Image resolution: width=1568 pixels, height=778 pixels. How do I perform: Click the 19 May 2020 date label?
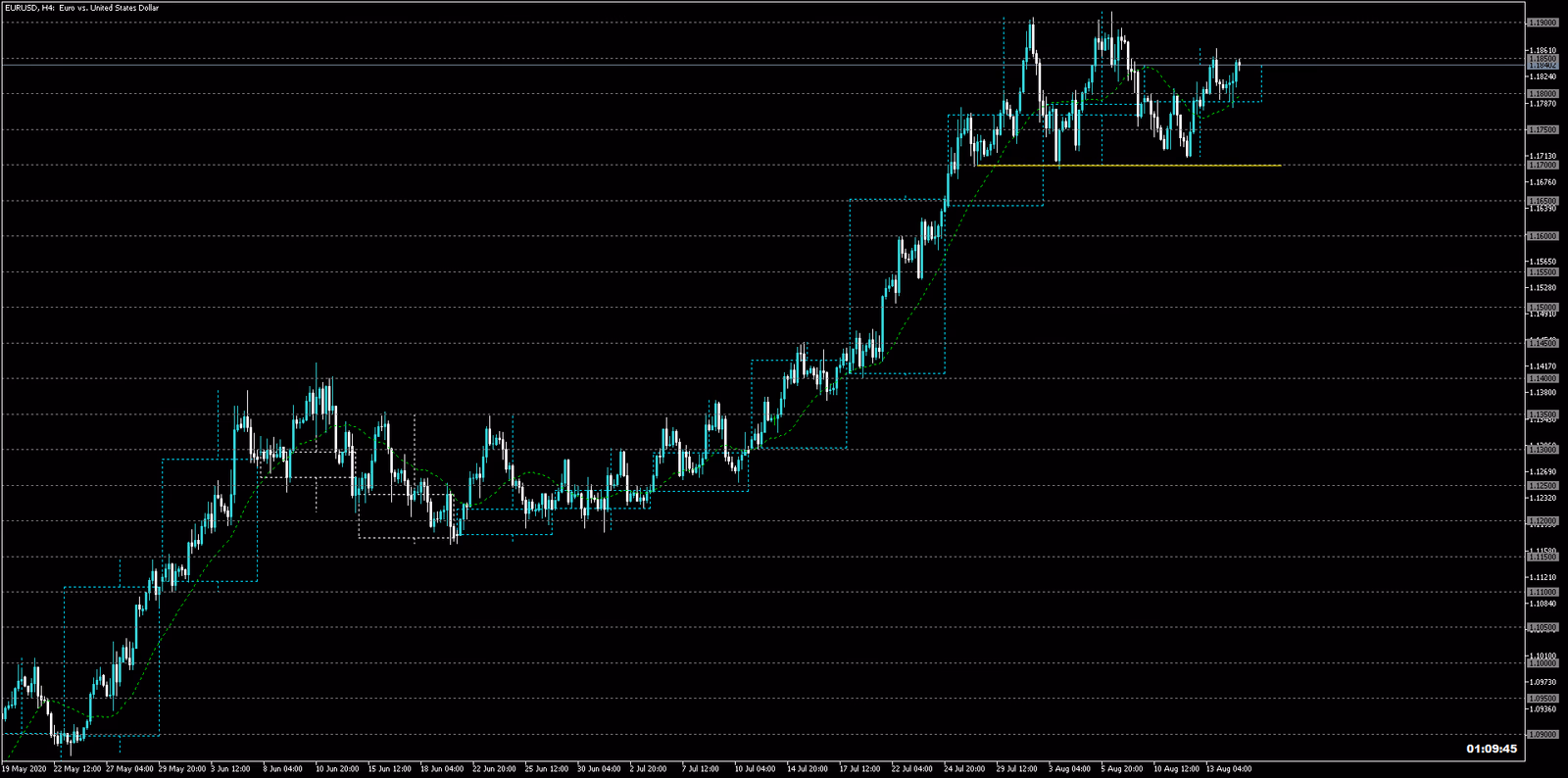24,769
